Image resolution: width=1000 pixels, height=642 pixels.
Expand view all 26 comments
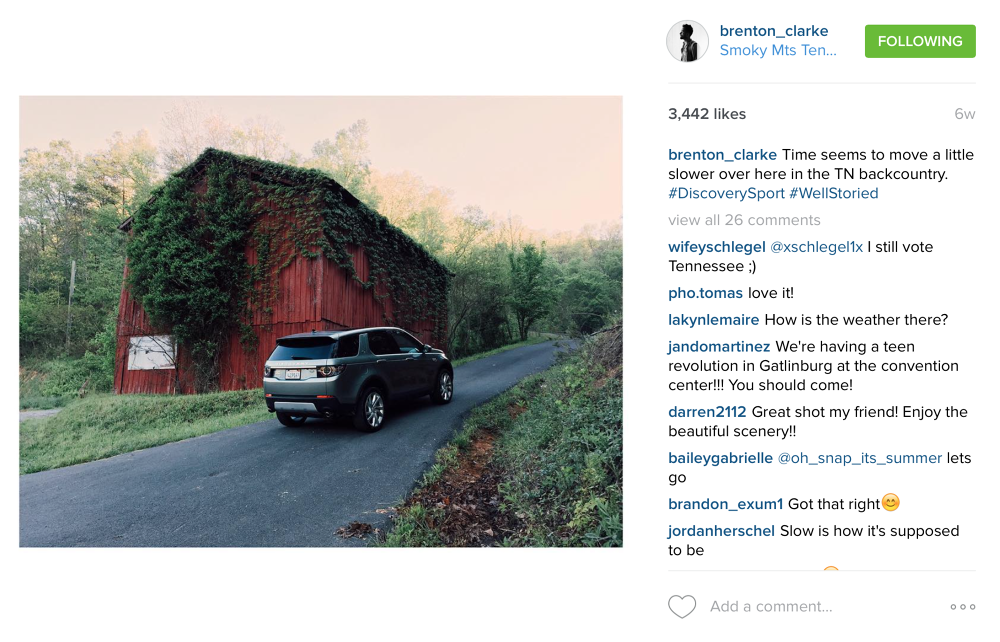click(x=744, y=220)
